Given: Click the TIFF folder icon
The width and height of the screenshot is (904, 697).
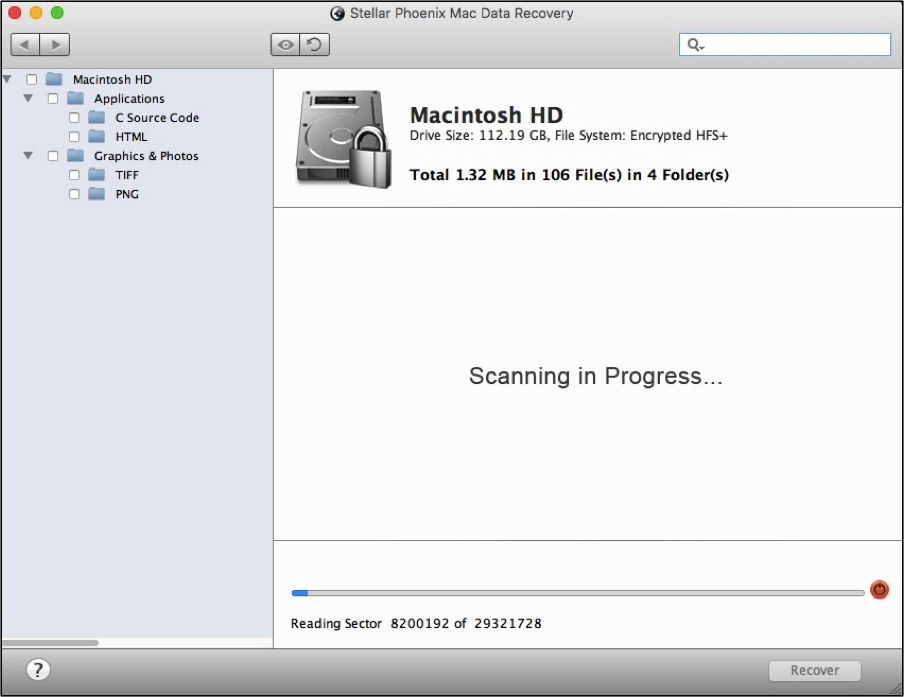Looking at the screenshot, I should 97,175.
